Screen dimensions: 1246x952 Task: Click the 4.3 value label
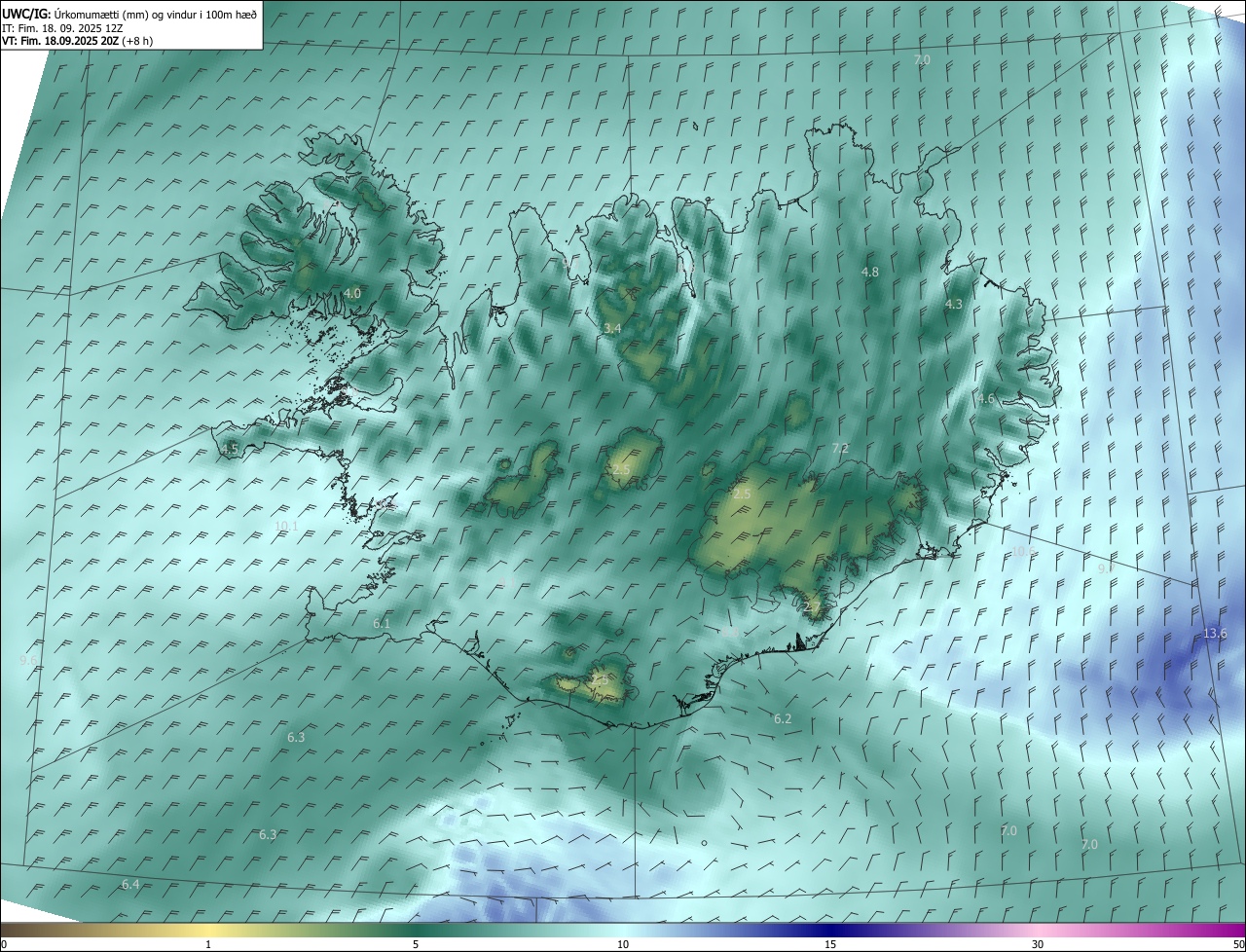(954, 305)
